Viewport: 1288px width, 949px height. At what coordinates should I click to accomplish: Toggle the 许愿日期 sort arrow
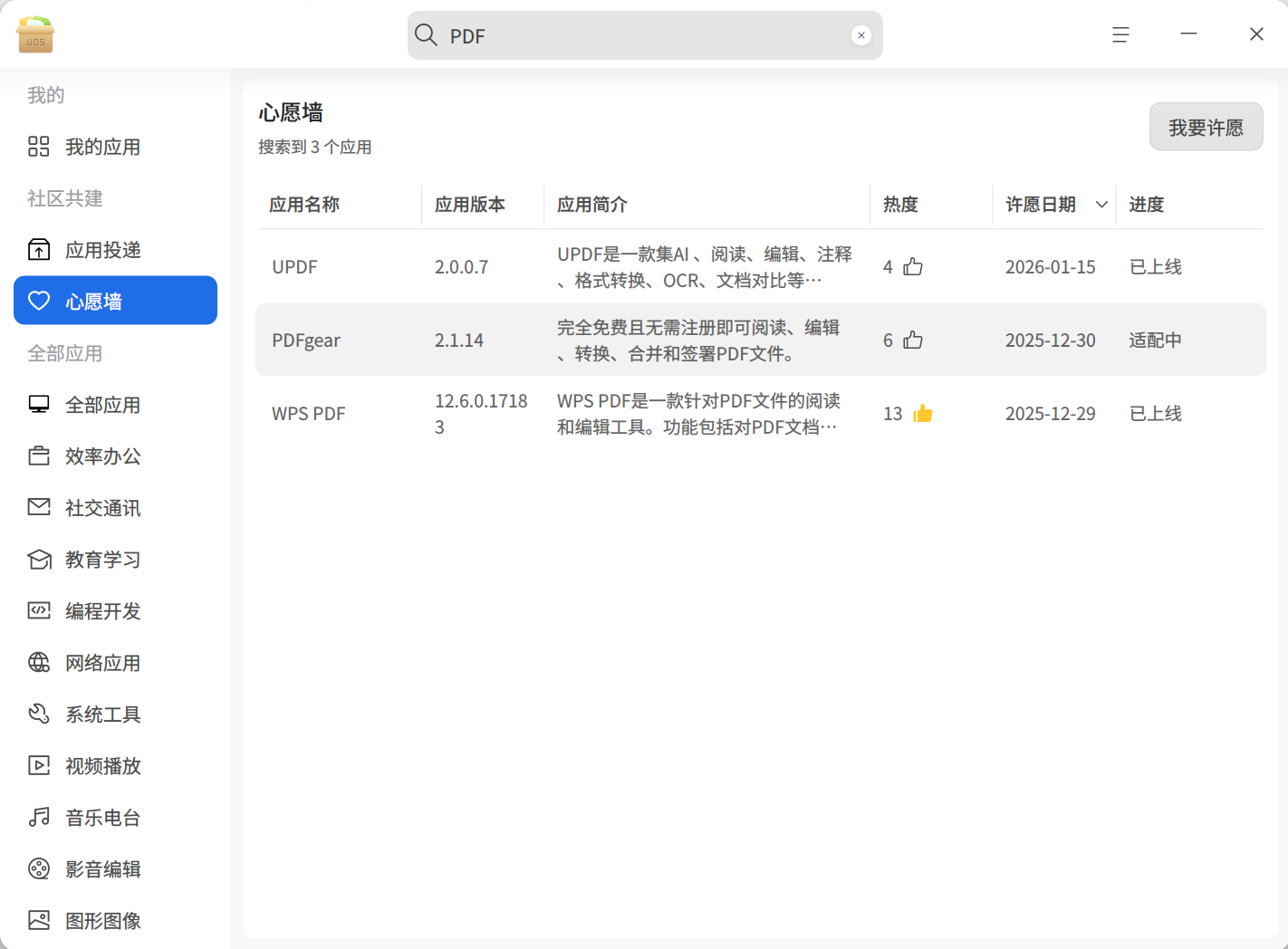coord(1101,205)
